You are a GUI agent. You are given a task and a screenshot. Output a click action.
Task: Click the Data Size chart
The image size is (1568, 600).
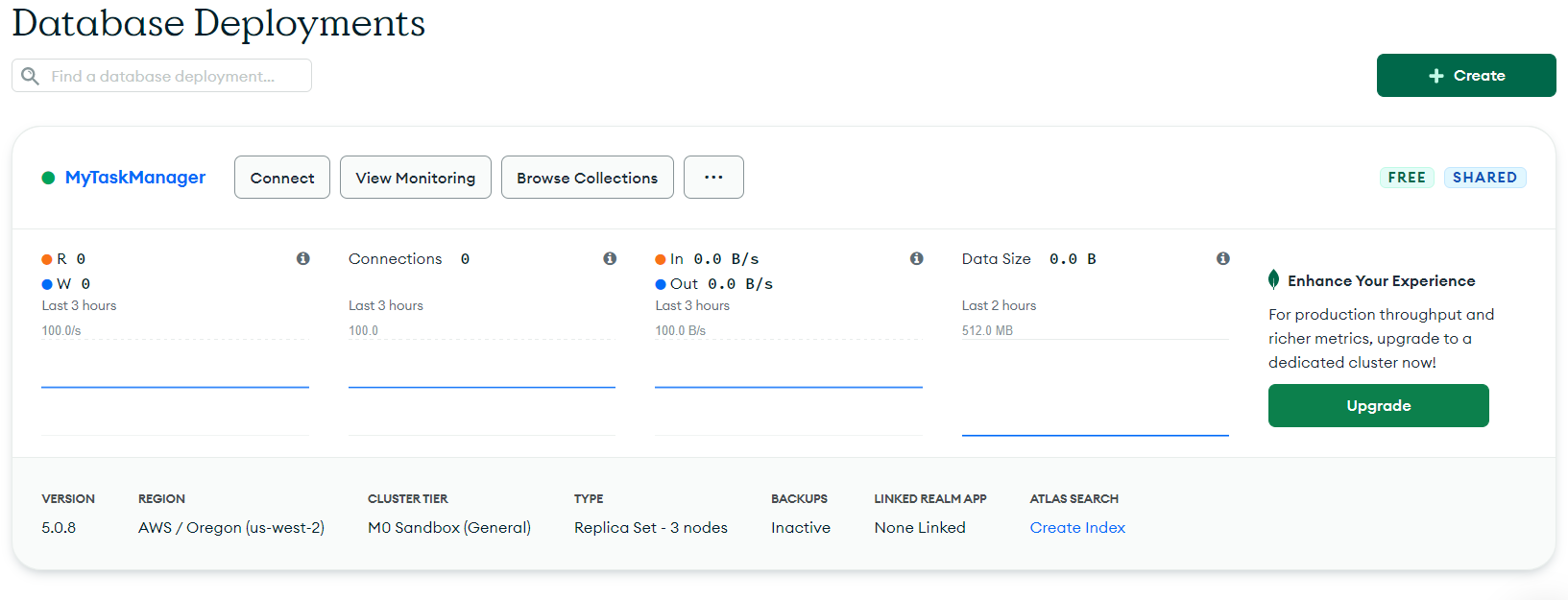[1096, 387]
